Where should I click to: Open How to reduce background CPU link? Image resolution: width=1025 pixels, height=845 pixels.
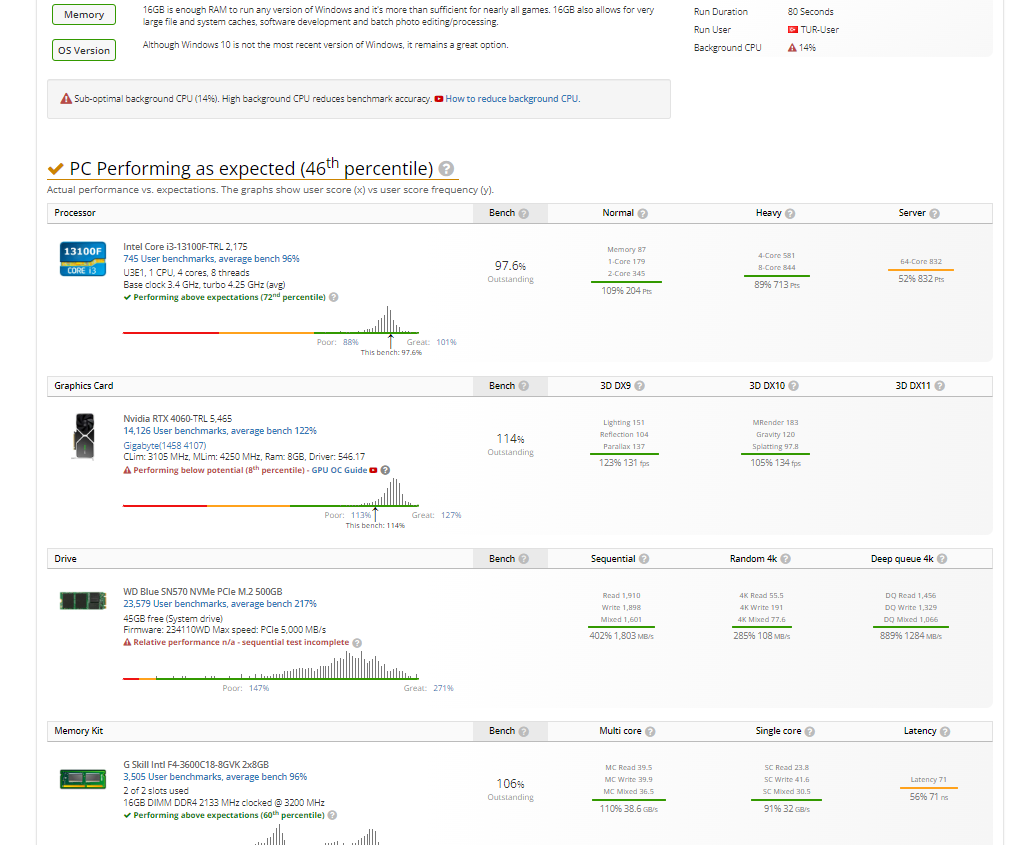[512, 99]
